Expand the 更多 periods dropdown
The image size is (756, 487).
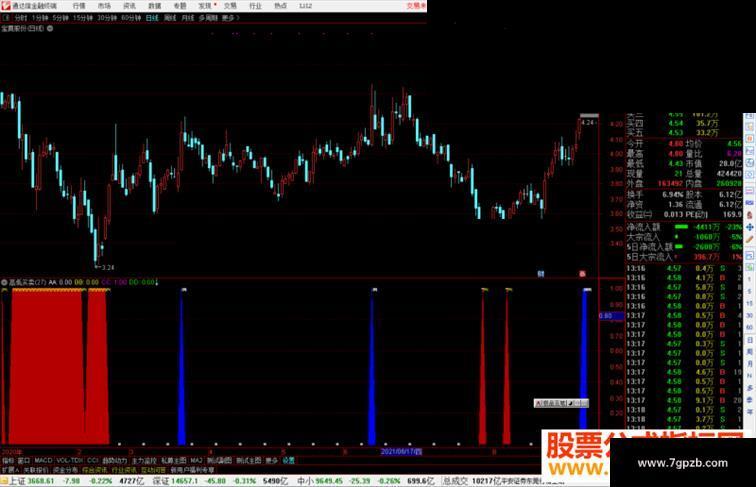click(230, 18)
